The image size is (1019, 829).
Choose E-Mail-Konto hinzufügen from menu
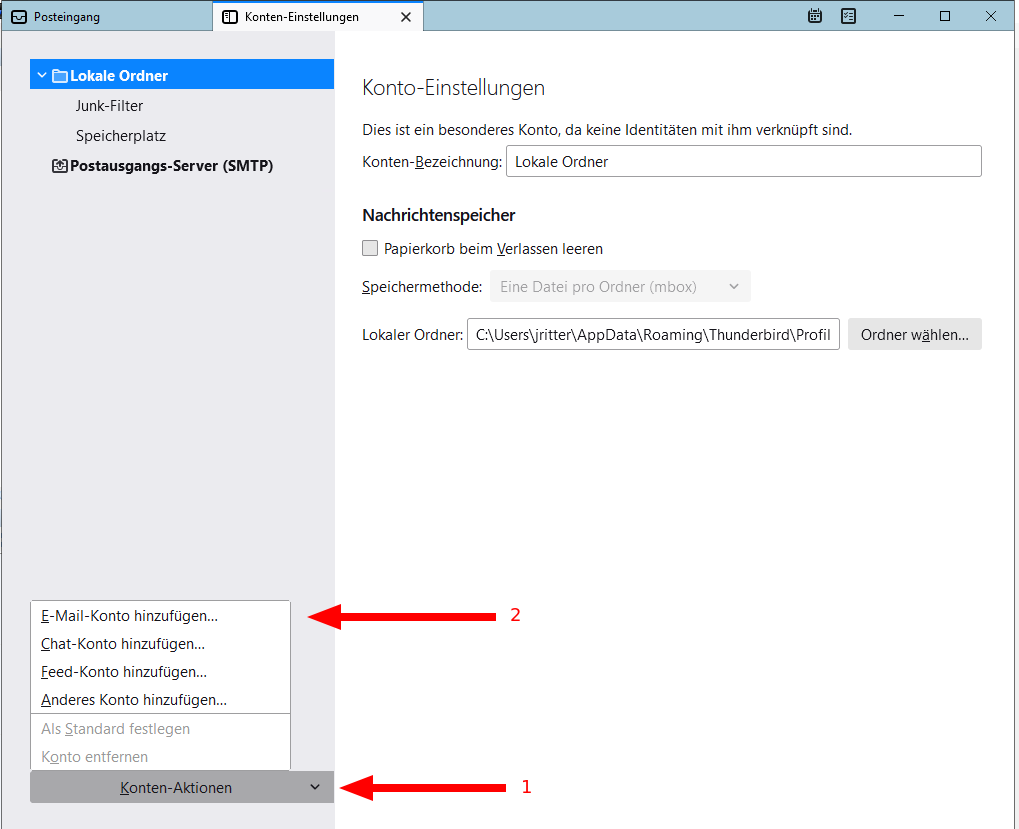click(x=130, y=616)
